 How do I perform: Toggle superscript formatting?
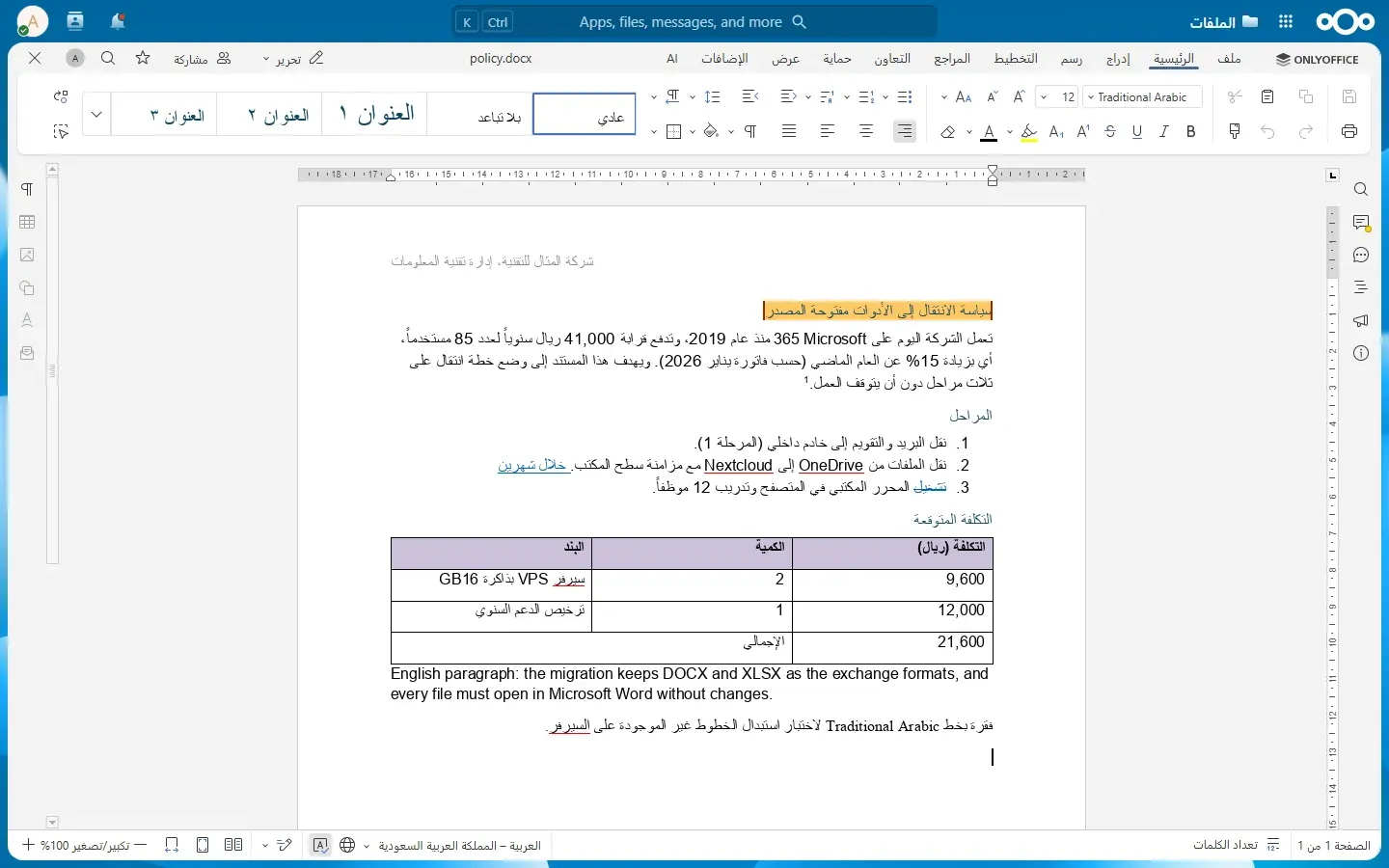pos(1083,131)
